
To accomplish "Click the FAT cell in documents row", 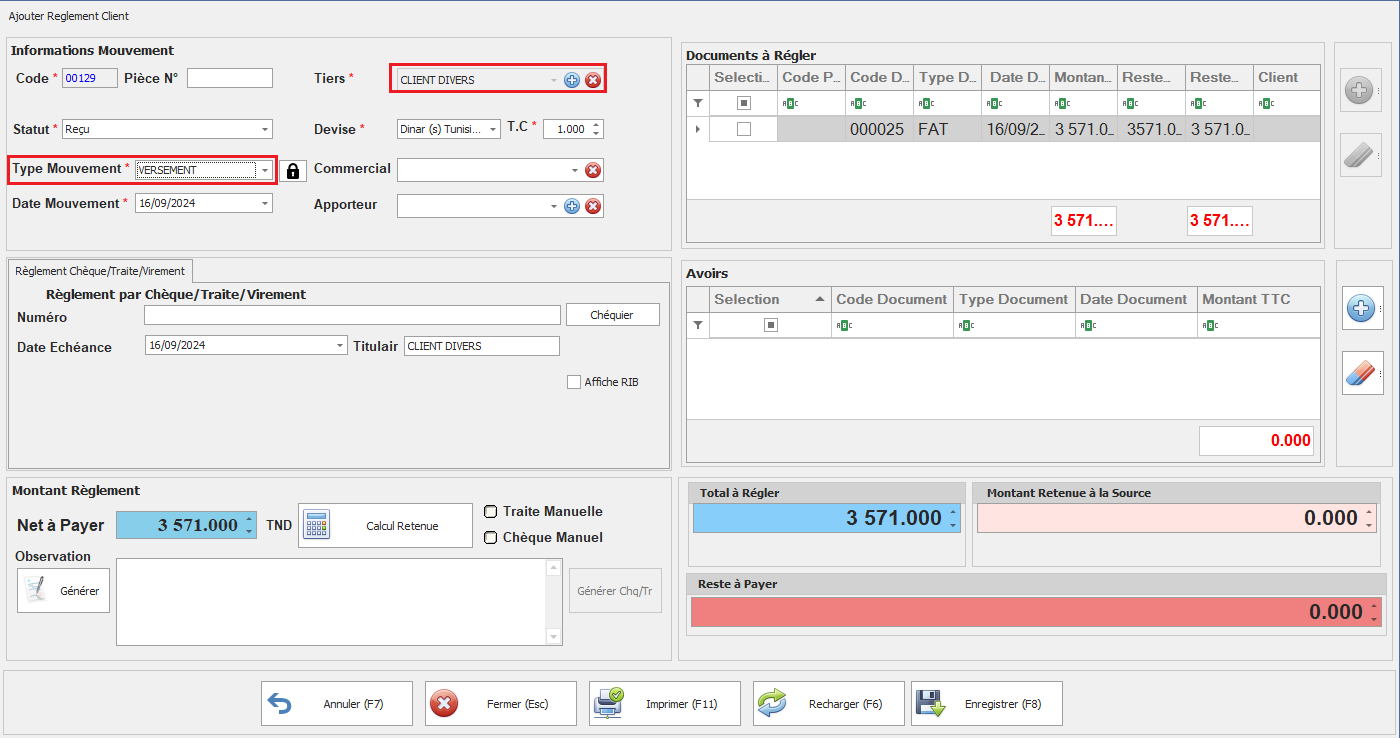I will coord(947,129).
